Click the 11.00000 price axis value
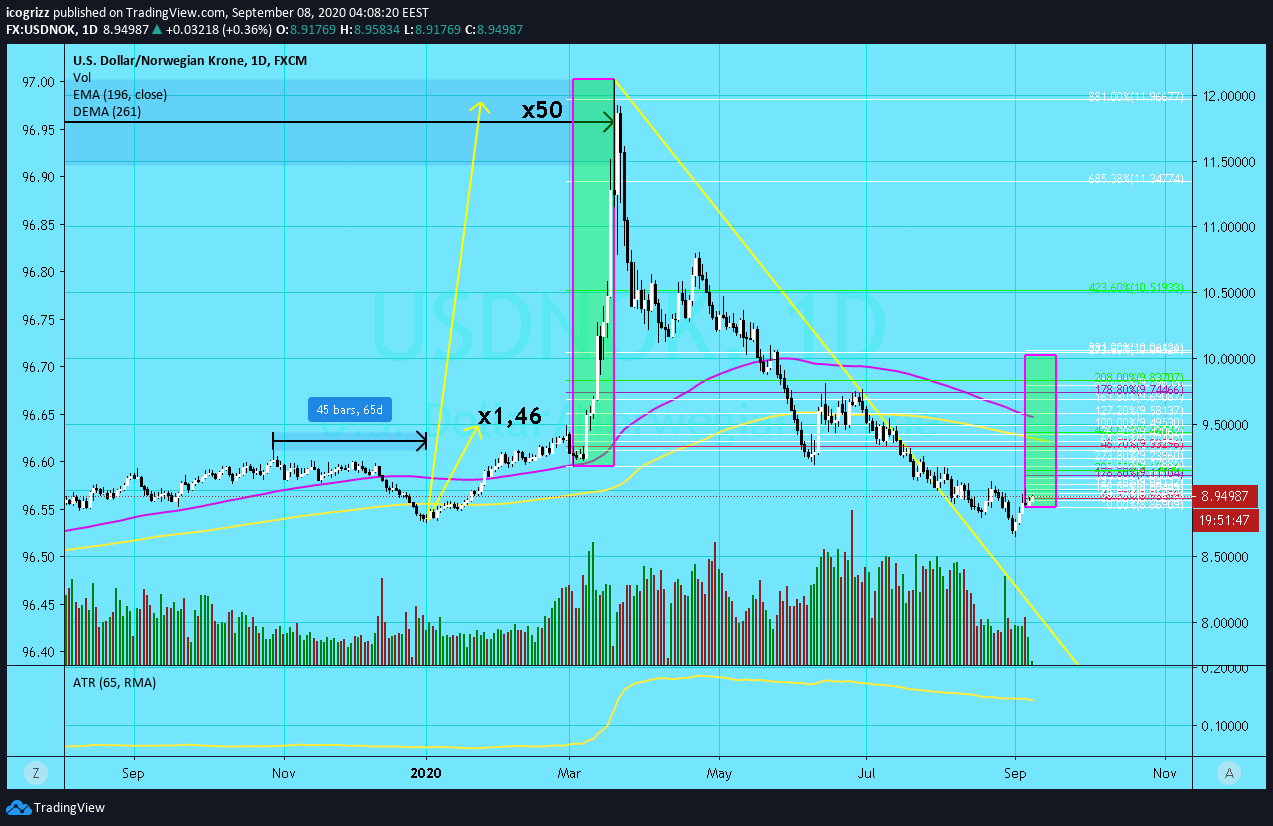Screen dimensions: 1273x826 (x=1229, y=227)
